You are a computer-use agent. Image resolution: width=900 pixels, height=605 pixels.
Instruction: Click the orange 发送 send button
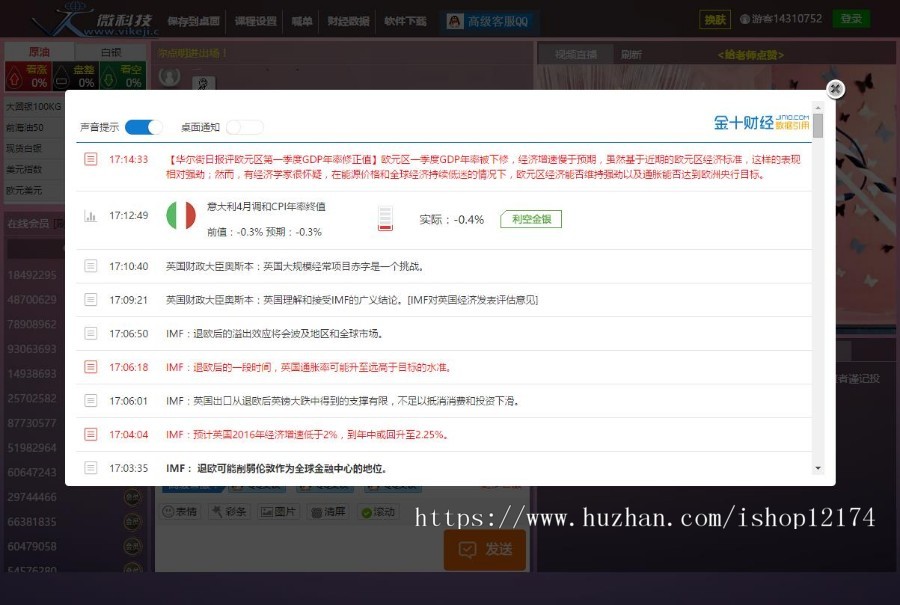[x=485, y=549]
